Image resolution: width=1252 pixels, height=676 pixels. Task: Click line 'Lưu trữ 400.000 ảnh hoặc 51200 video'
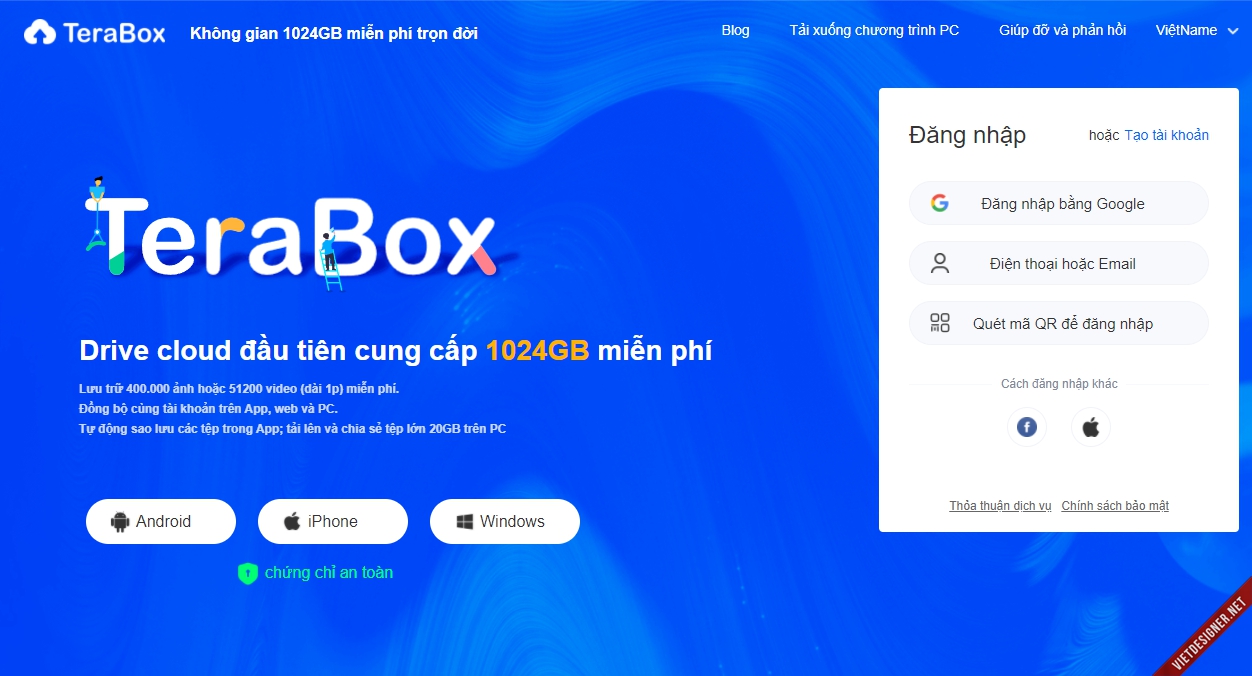(239, 389)
